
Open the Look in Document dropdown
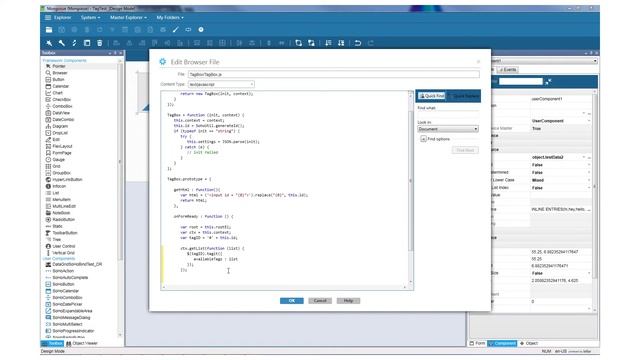[448, 129]
